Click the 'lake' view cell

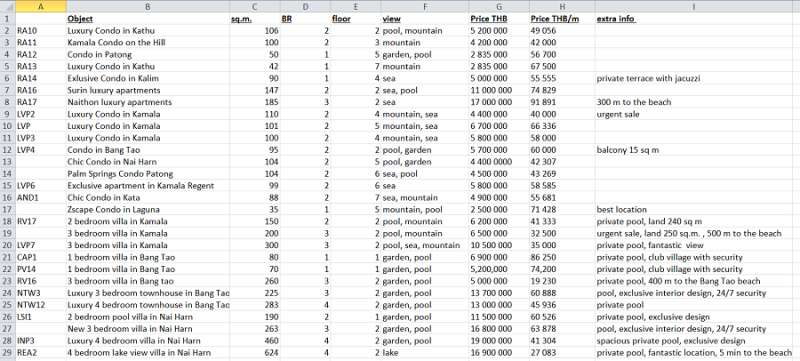[424, 352]
